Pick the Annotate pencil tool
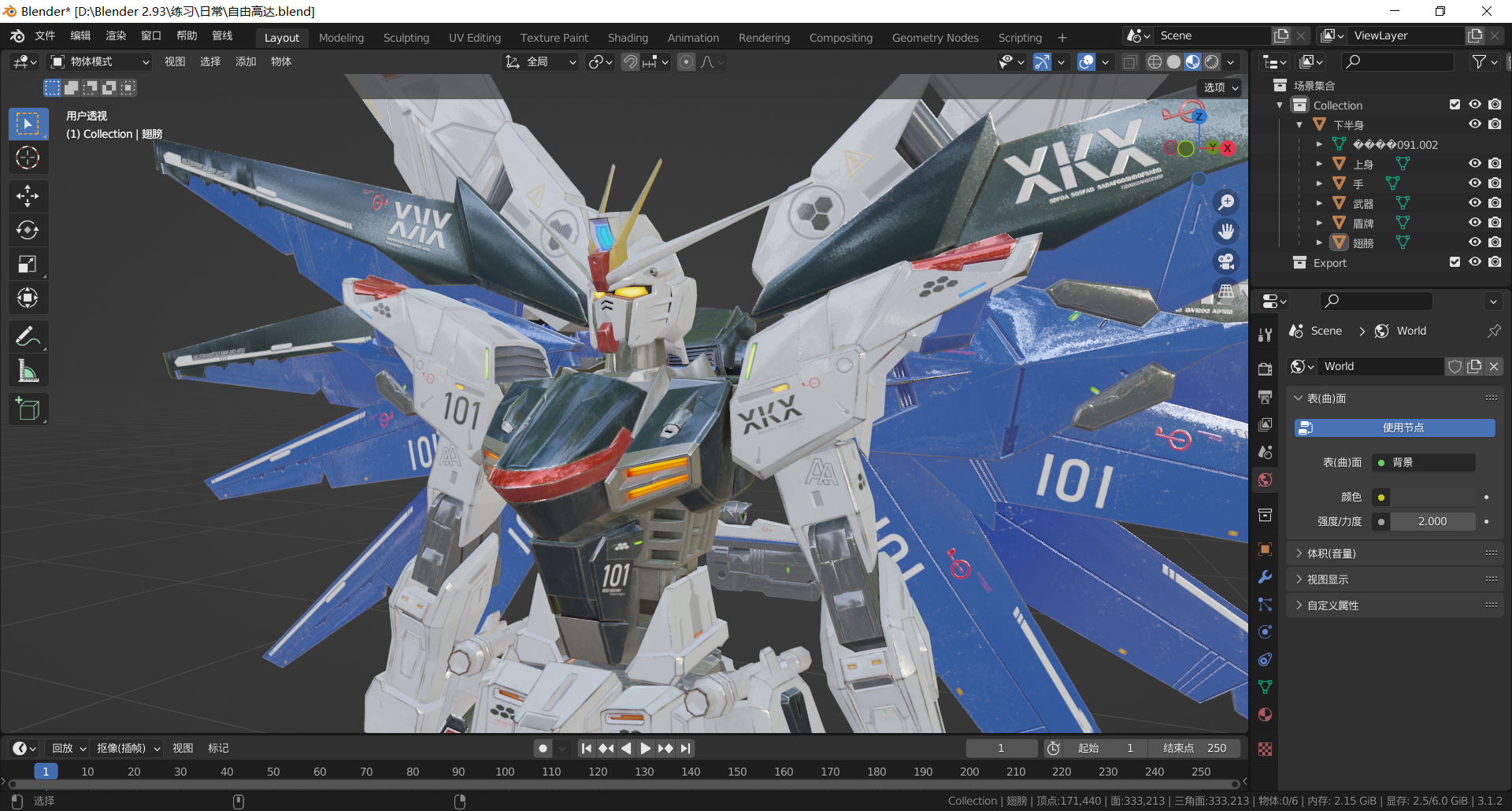 pos(28,336)
